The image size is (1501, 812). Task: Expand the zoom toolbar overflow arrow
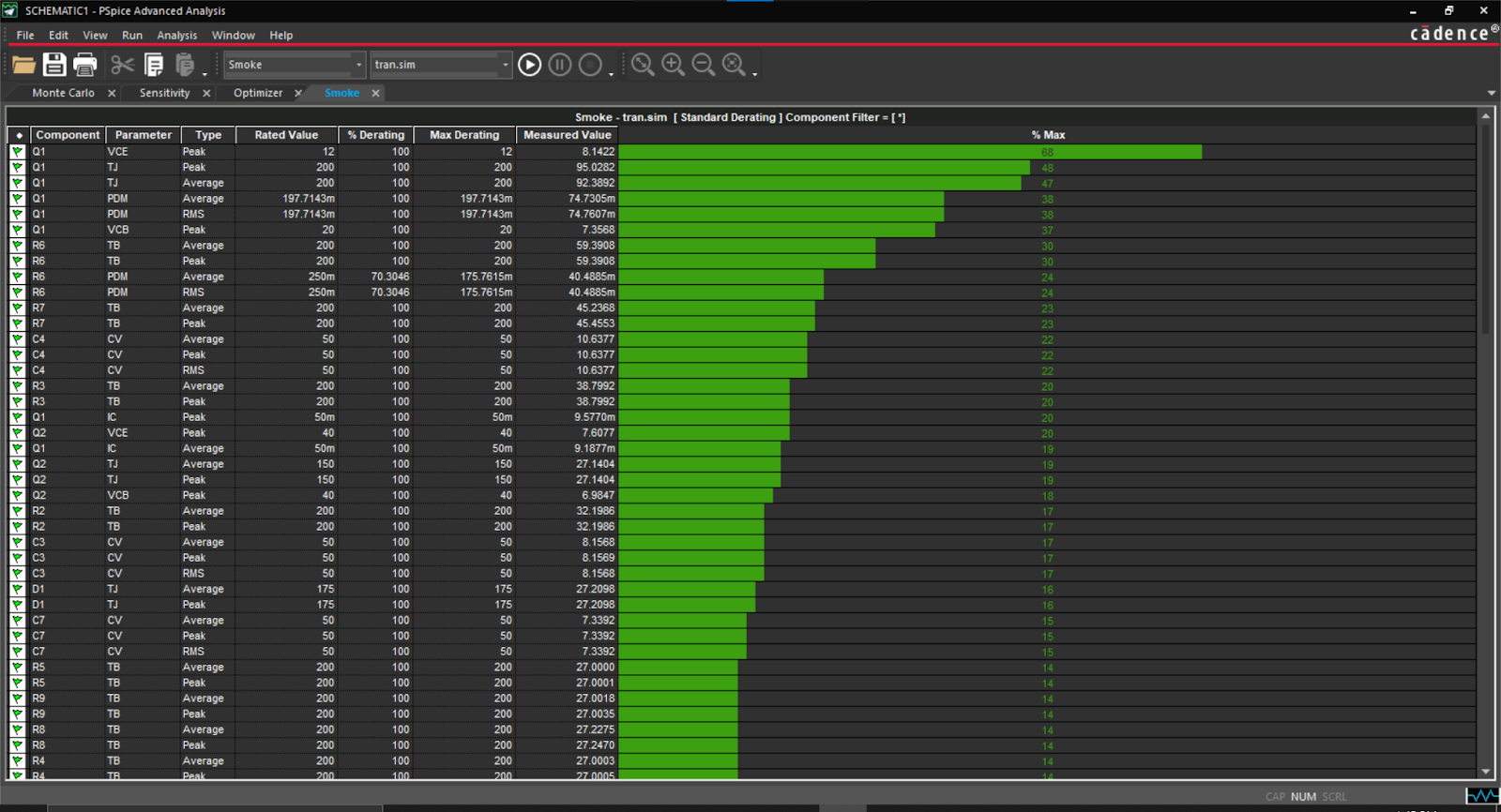pyautogui.click(x=754, y=73)
